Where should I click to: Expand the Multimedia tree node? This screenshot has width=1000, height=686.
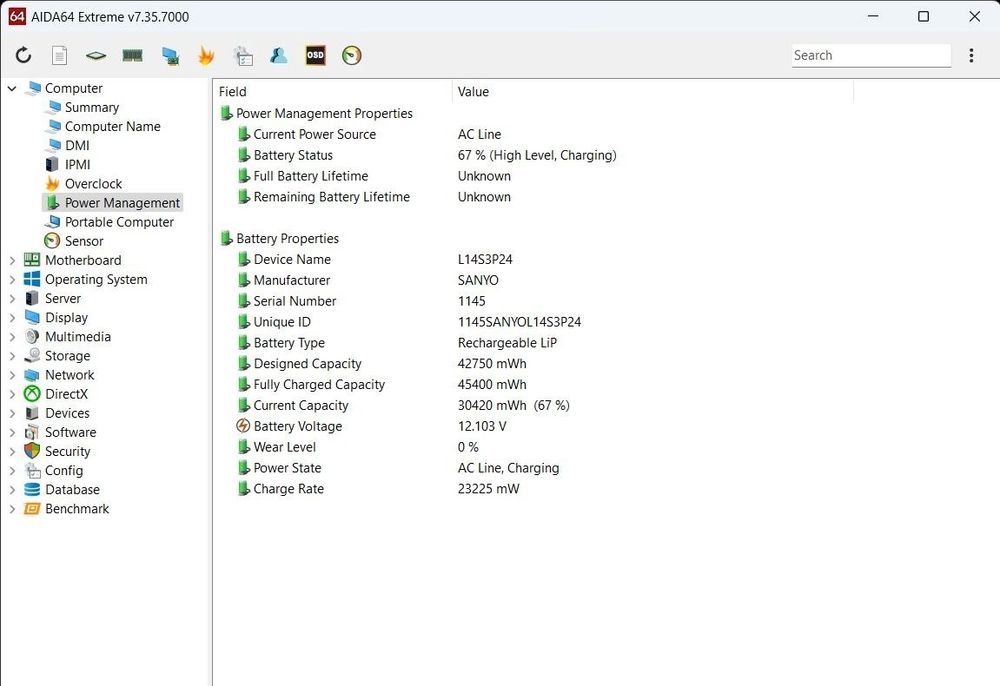pyautogui.click(x=12, y=337)
